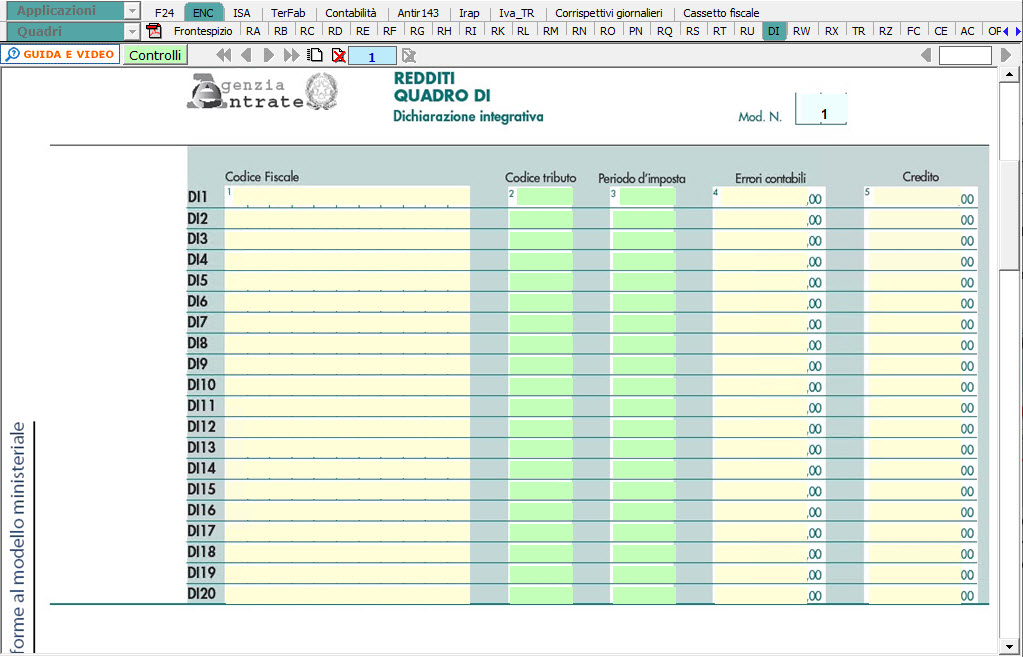Screen dimensions: 1023x657
Task: Click the DI20 Codice Fiscale field
Action: 347,594
